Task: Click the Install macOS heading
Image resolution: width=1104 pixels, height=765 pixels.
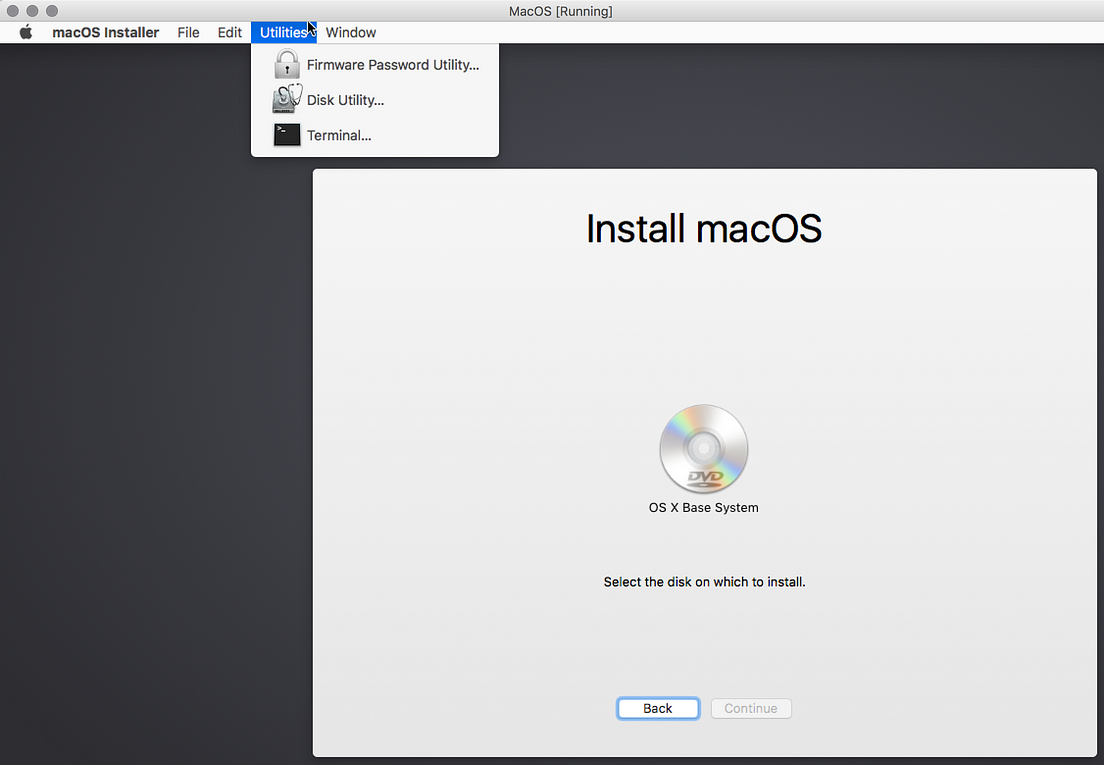Action: click(x=703, y=229)
